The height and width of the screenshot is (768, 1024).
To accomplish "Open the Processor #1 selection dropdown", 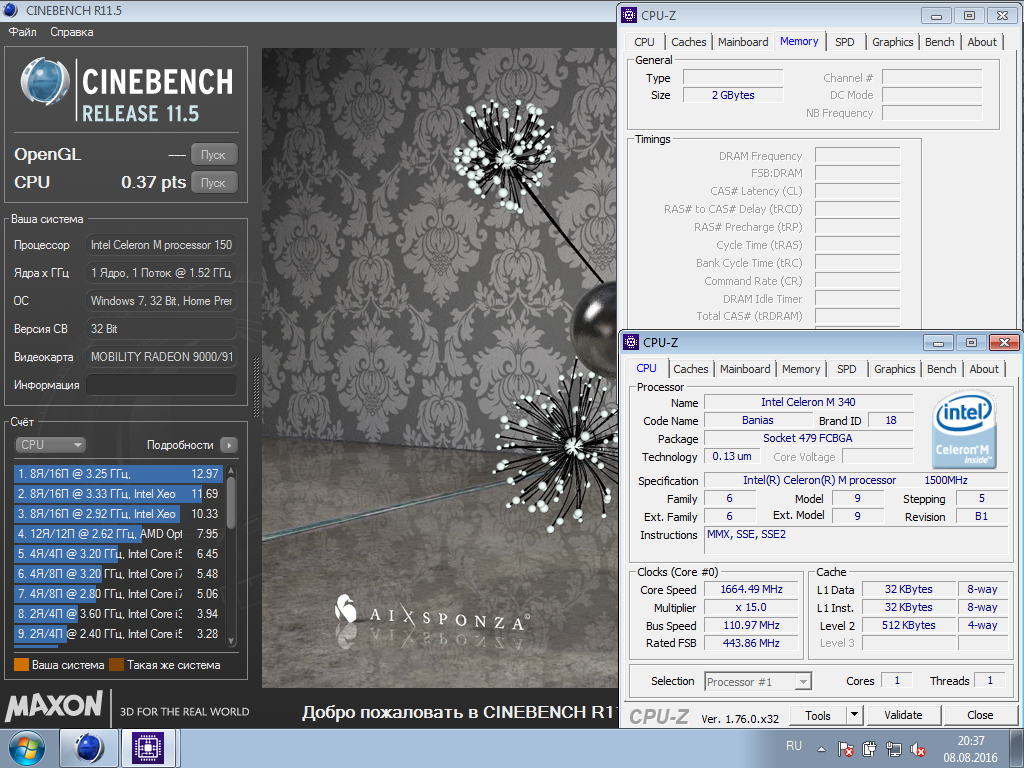I will coord(758,682).
